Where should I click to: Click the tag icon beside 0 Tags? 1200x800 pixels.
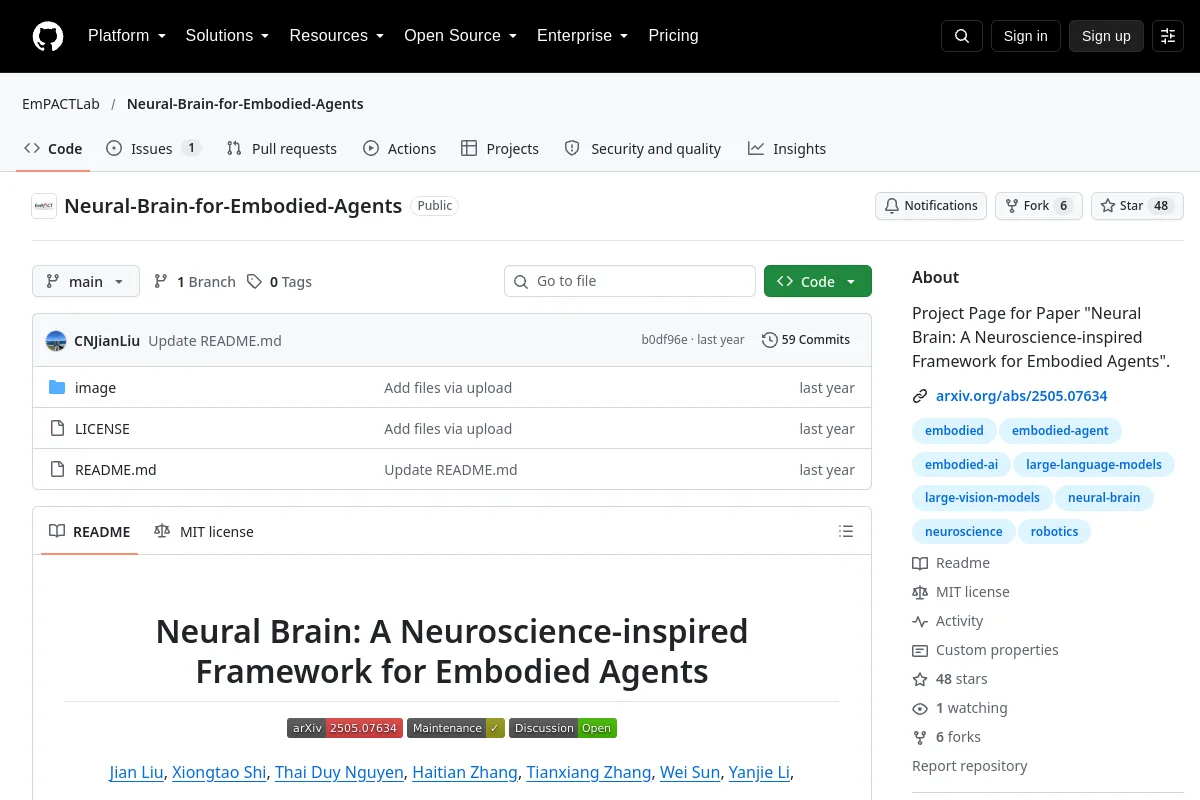(254, 282)
